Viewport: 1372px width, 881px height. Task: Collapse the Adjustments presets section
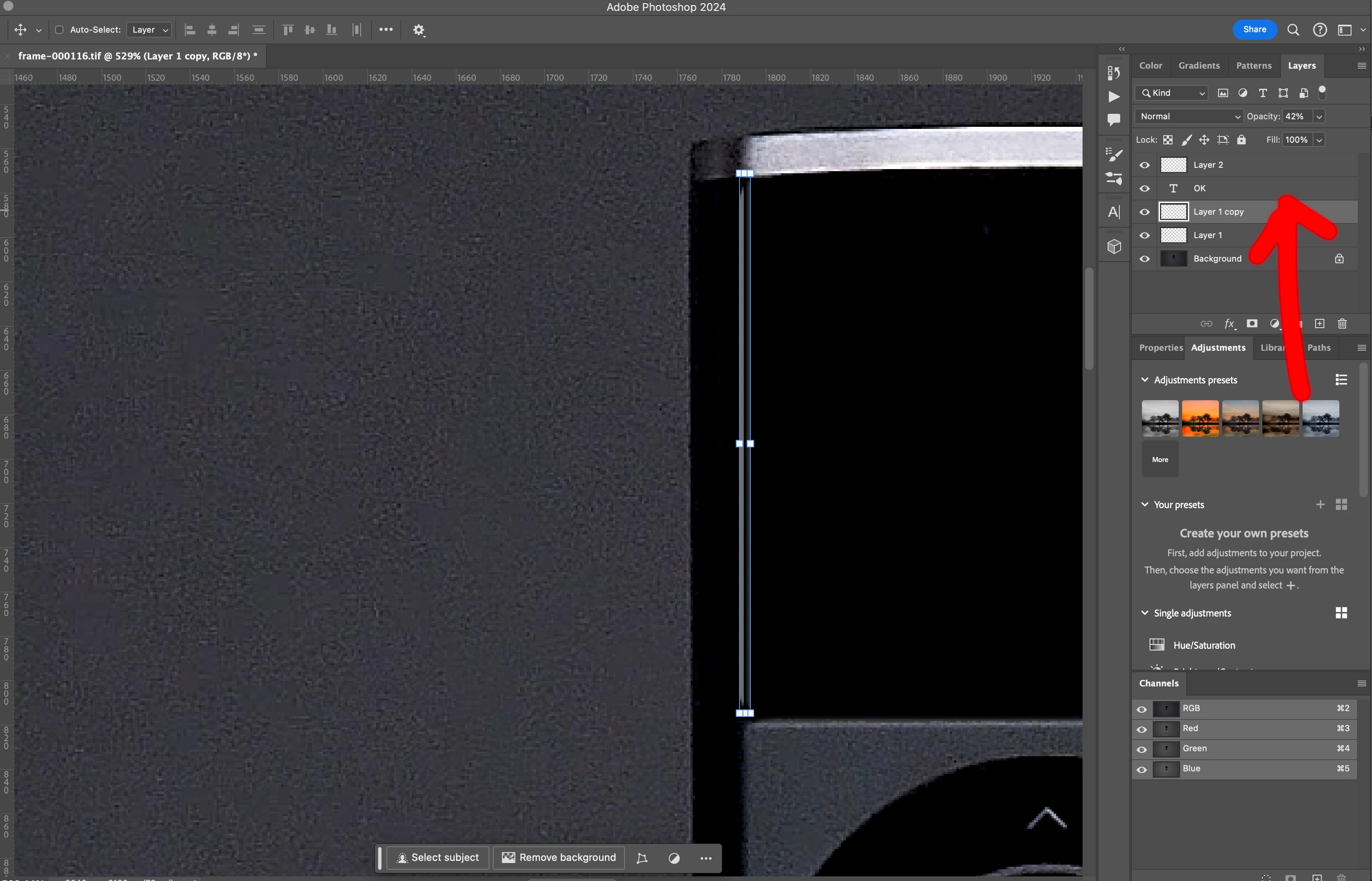tap(1144, 380)
